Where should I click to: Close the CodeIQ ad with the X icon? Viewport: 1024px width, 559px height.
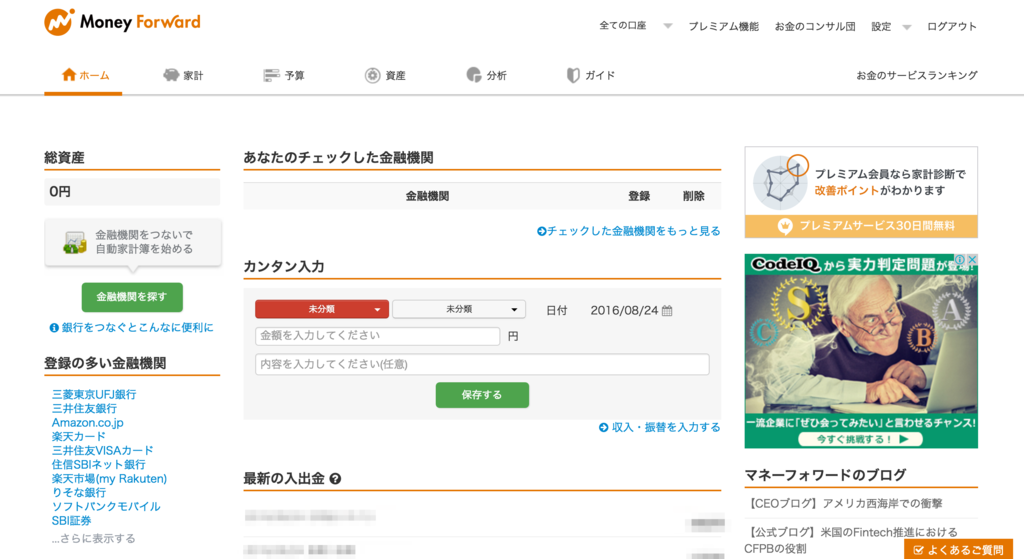(972, 260)
